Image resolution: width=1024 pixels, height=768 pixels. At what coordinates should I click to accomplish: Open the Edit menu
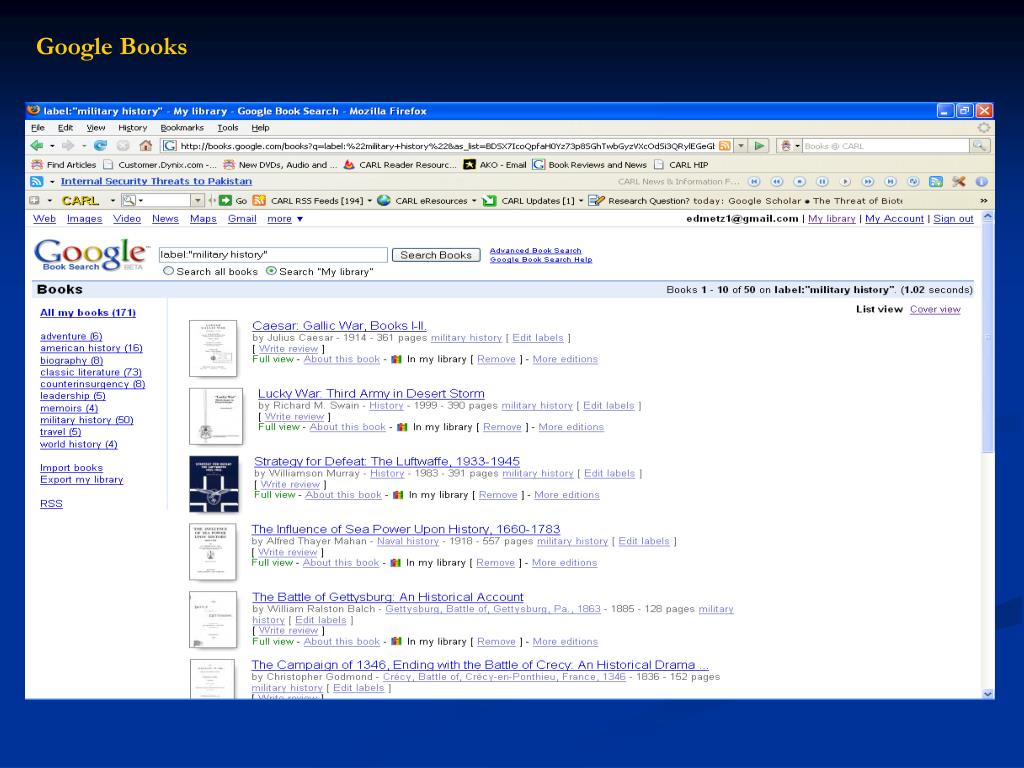point(65,128)
